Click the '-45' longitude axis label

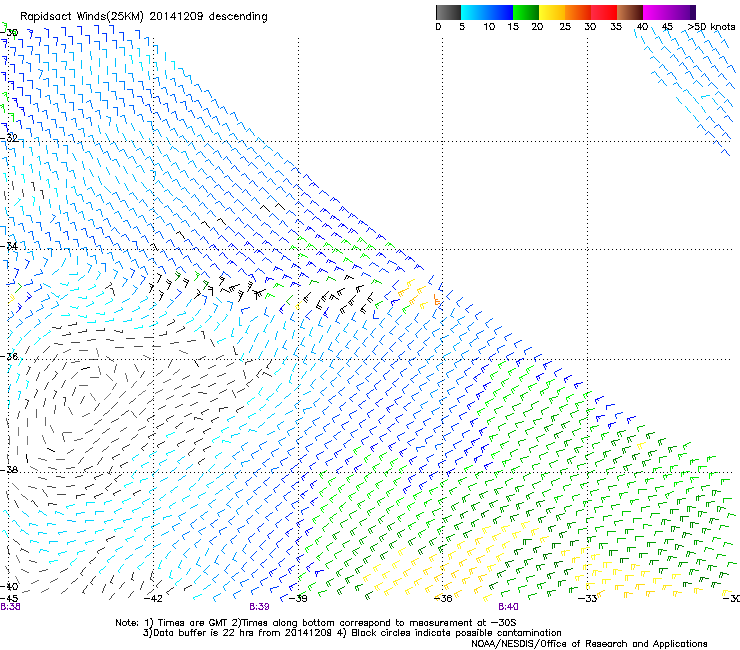[x=9, y=599]
